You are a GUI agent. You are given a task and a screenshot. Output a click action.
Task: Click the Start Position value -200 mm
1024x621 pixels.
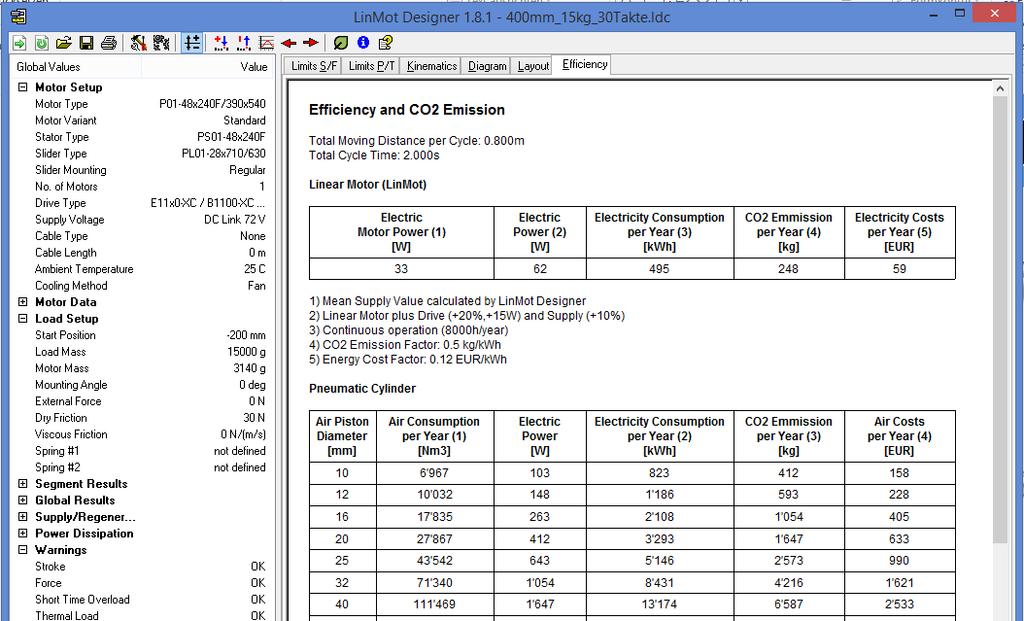click(246, 335)
